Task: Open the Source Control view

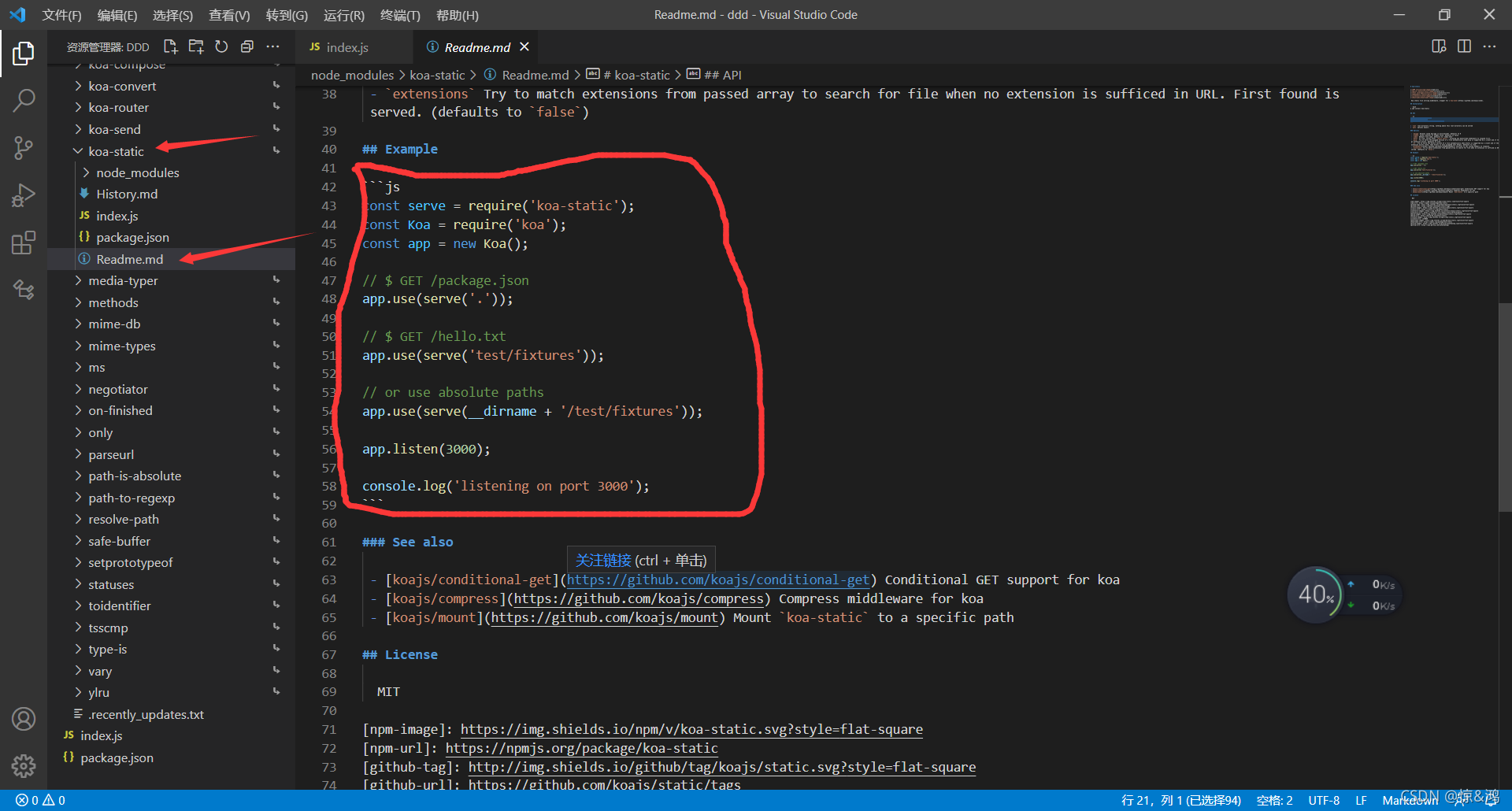Action: click(x=24, y=147)
